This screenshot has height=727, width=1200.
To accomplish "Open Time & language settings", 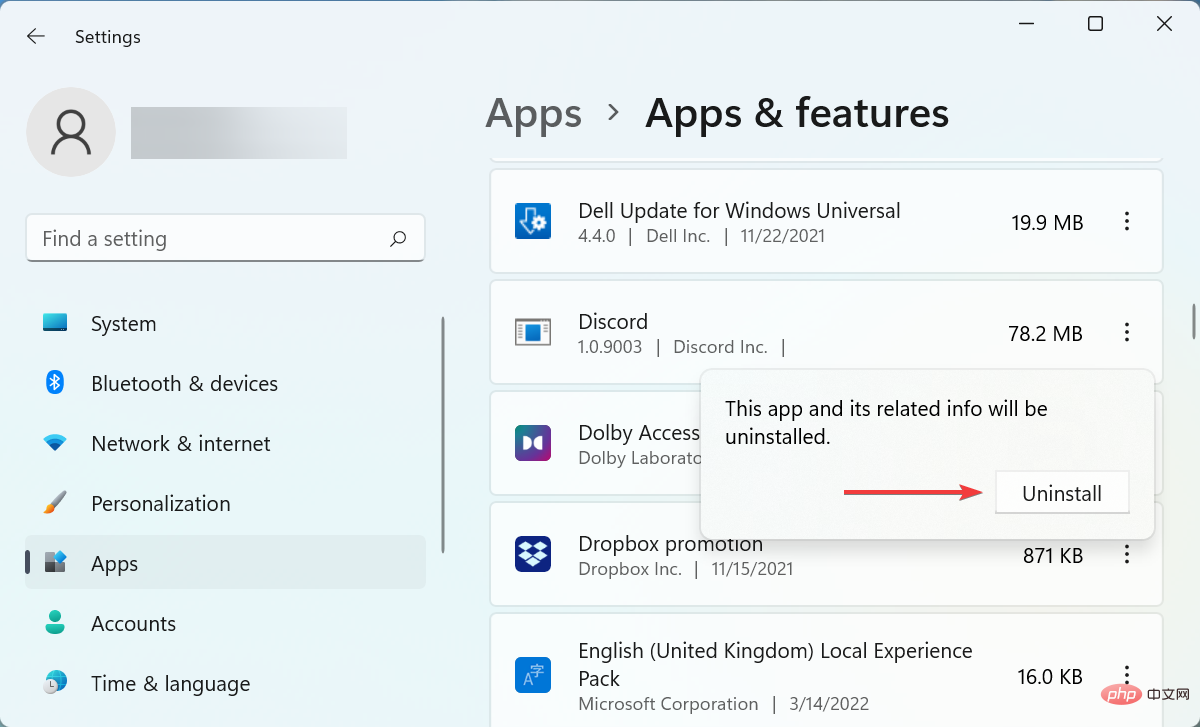I will pos(225,684).
